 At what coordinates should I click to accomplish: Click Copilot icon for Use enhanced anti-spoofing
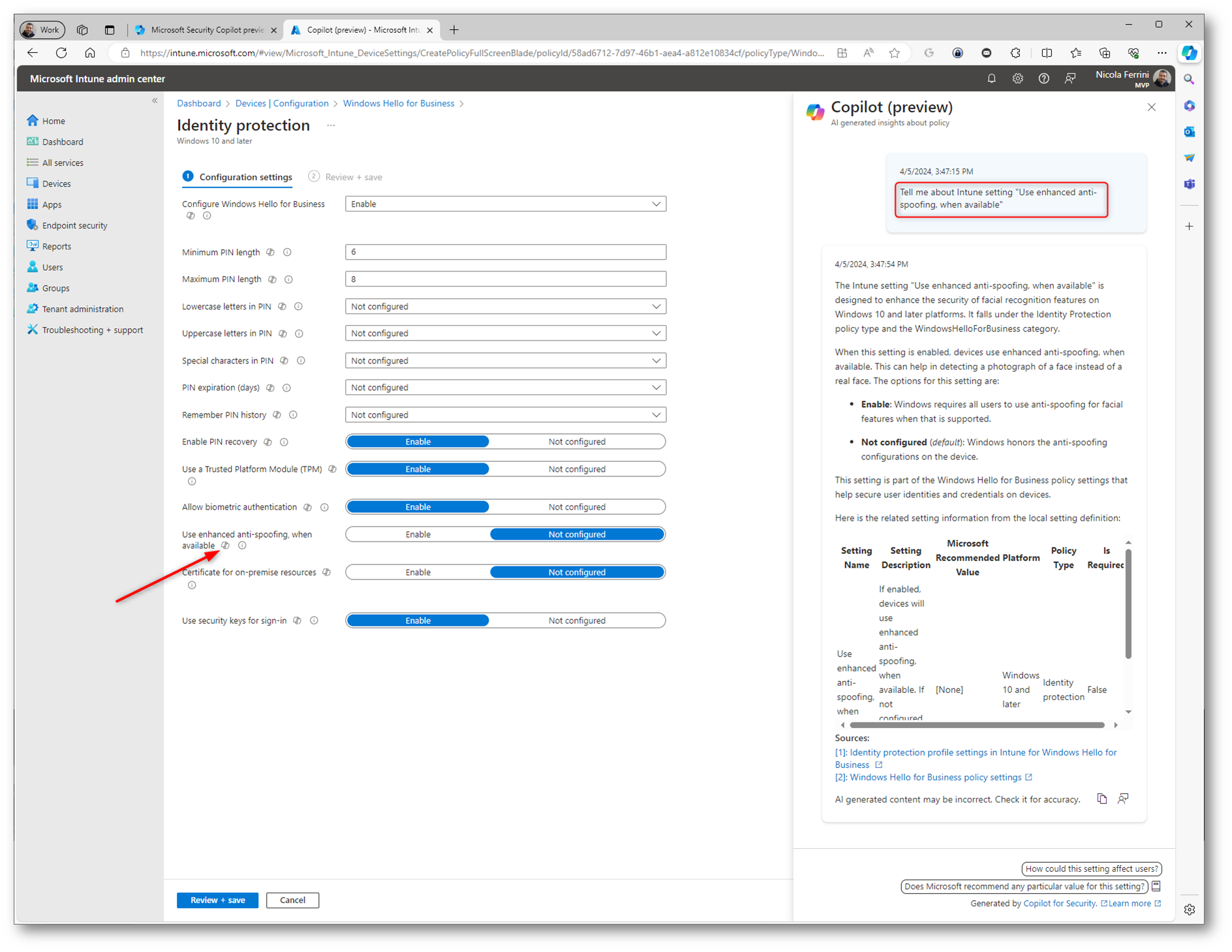pos(225,545)
